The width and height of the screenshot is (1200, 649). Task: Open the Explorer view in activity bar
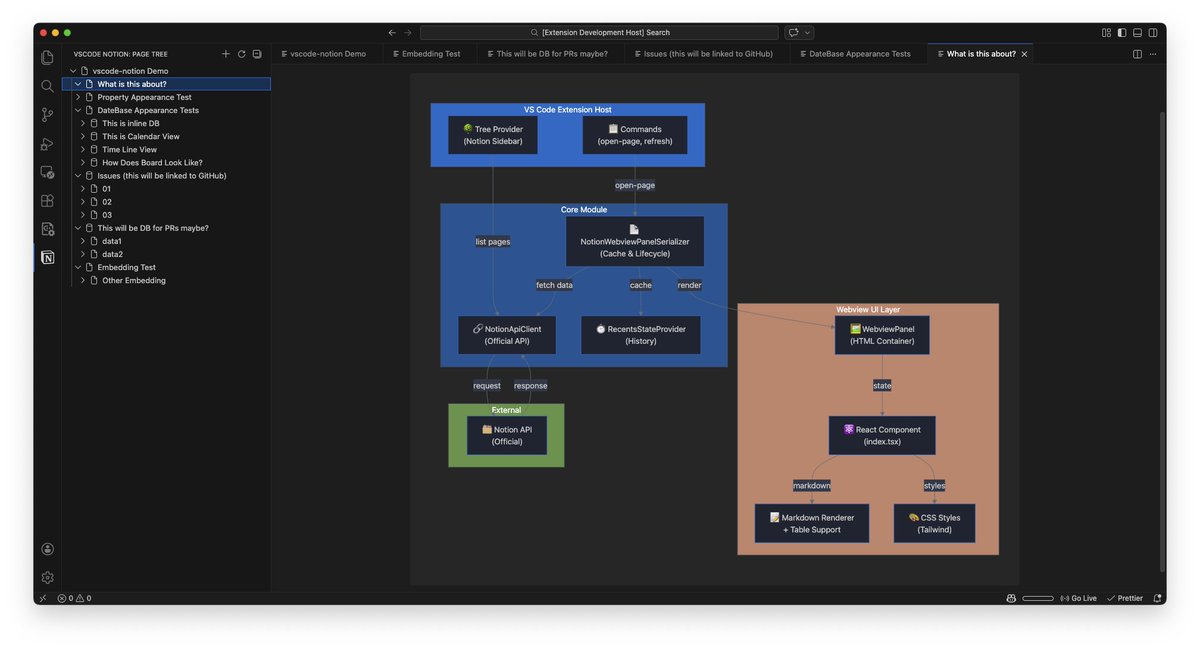[x=47, y=58]
